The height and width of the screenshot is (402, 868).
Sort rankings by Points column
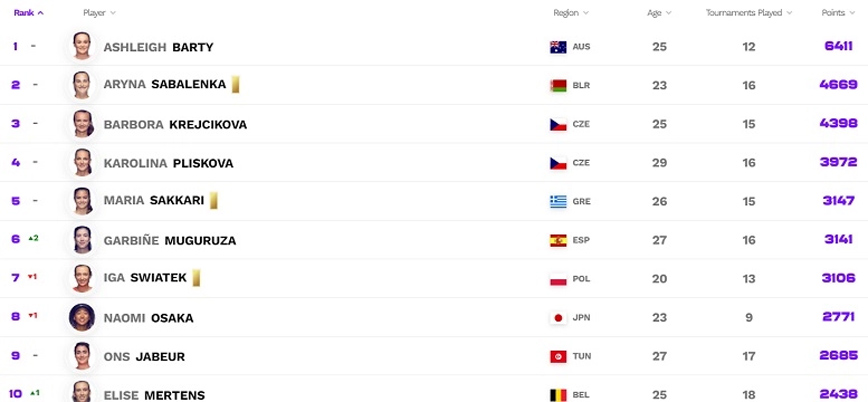tap(837, 13)
